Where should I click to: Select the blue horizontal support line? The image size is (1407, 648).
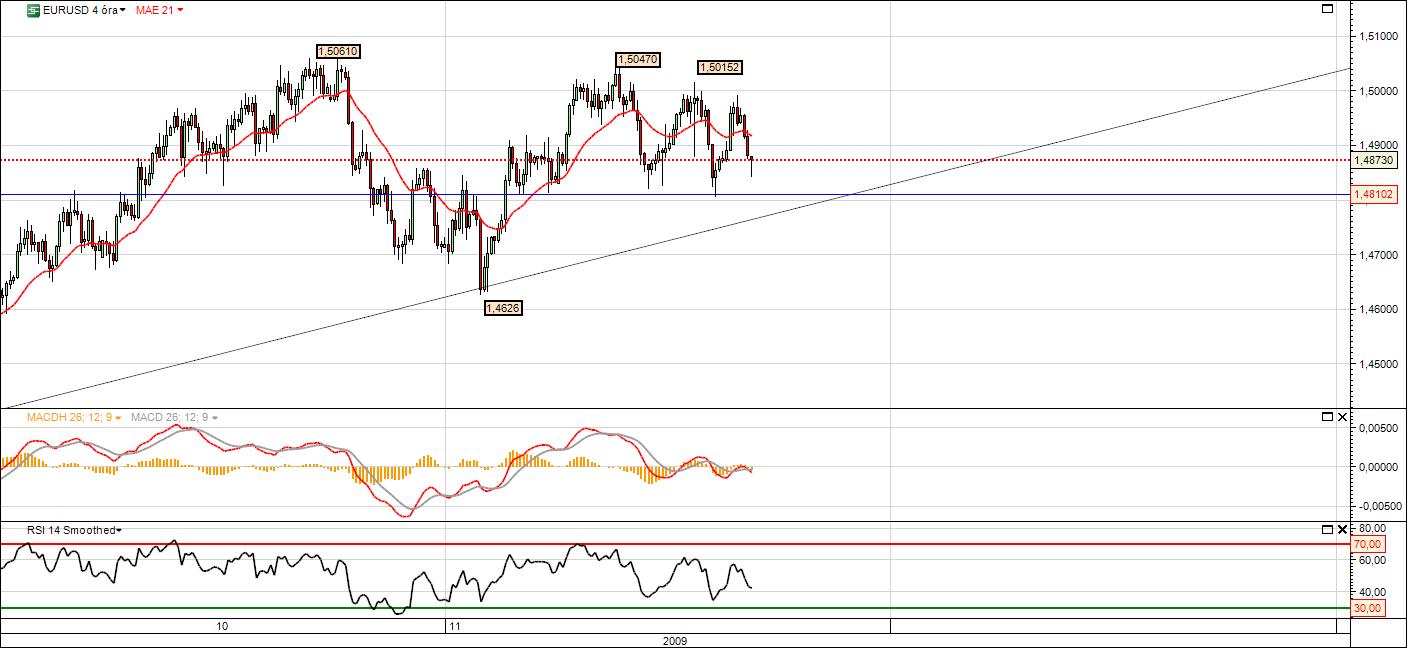tap(675, 194)
